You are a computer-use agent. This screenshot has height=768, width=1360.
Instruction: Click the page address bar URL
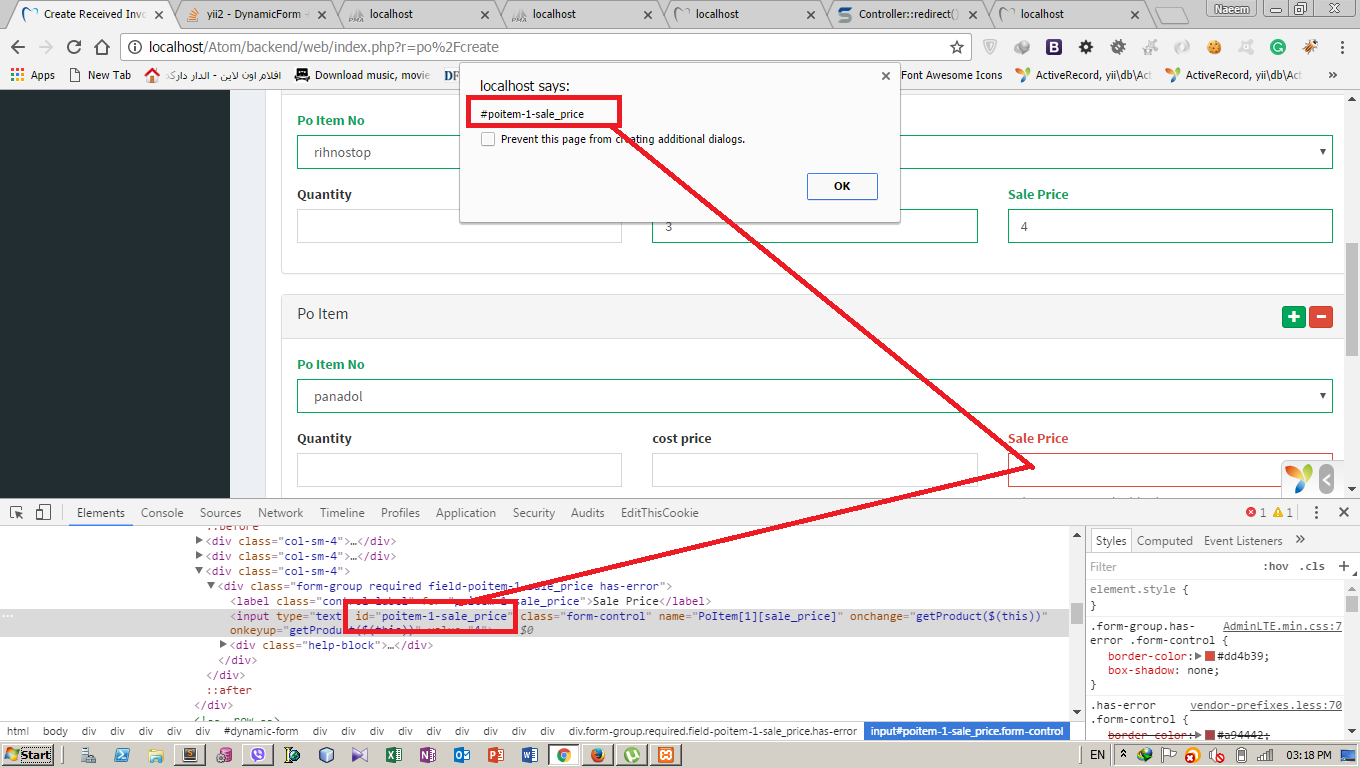[323, 47]
